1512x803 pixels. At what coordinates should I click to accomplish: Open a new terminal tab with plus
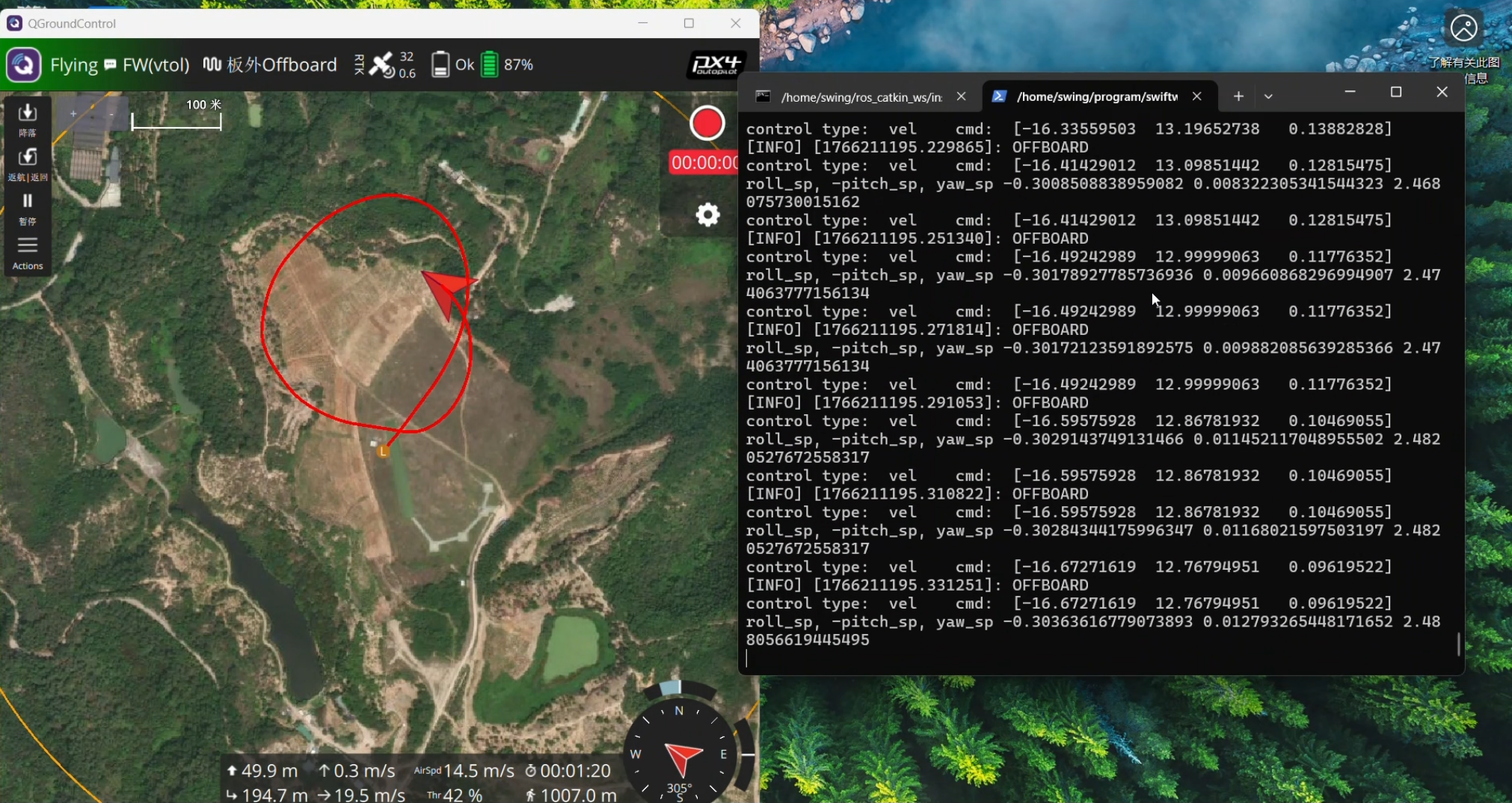click(x=1239, y=96)
